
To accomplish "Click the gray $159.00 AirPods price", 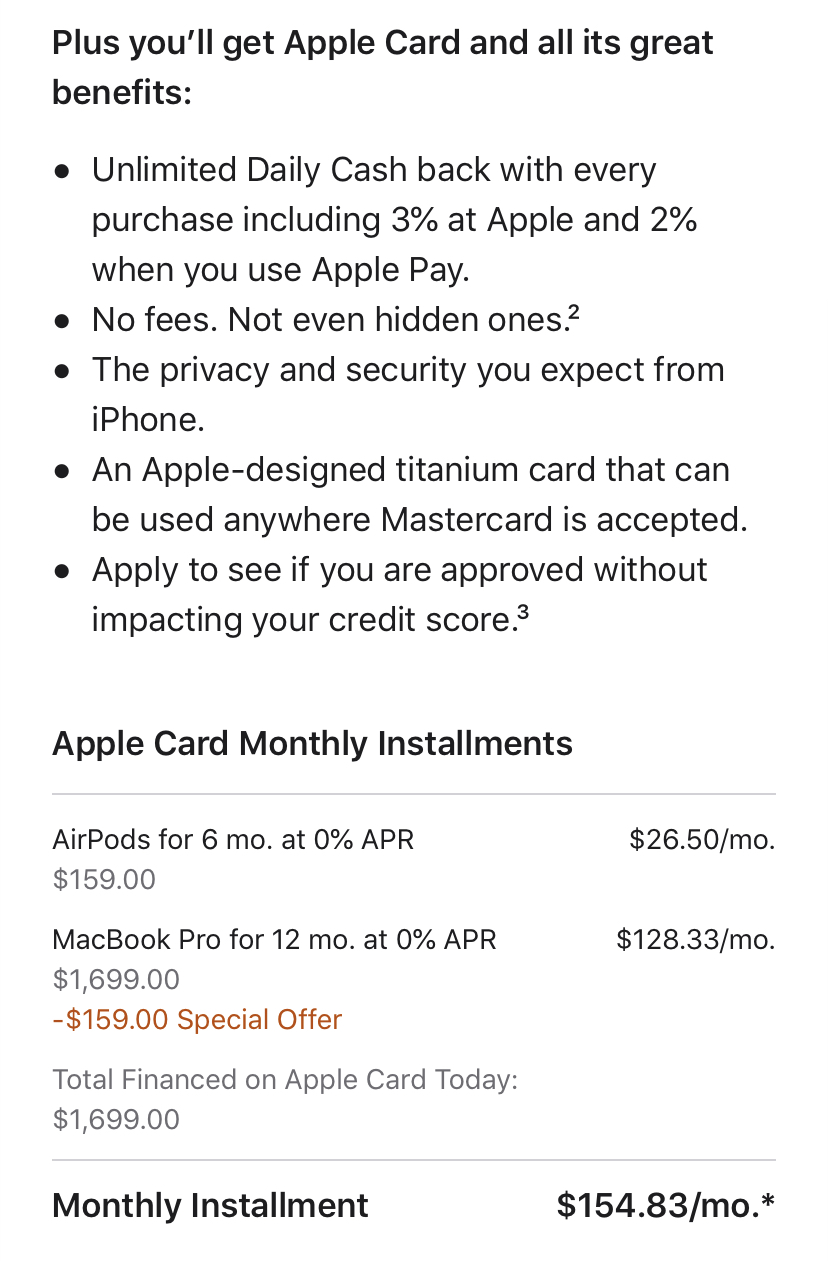I will (x=104, y=880).
